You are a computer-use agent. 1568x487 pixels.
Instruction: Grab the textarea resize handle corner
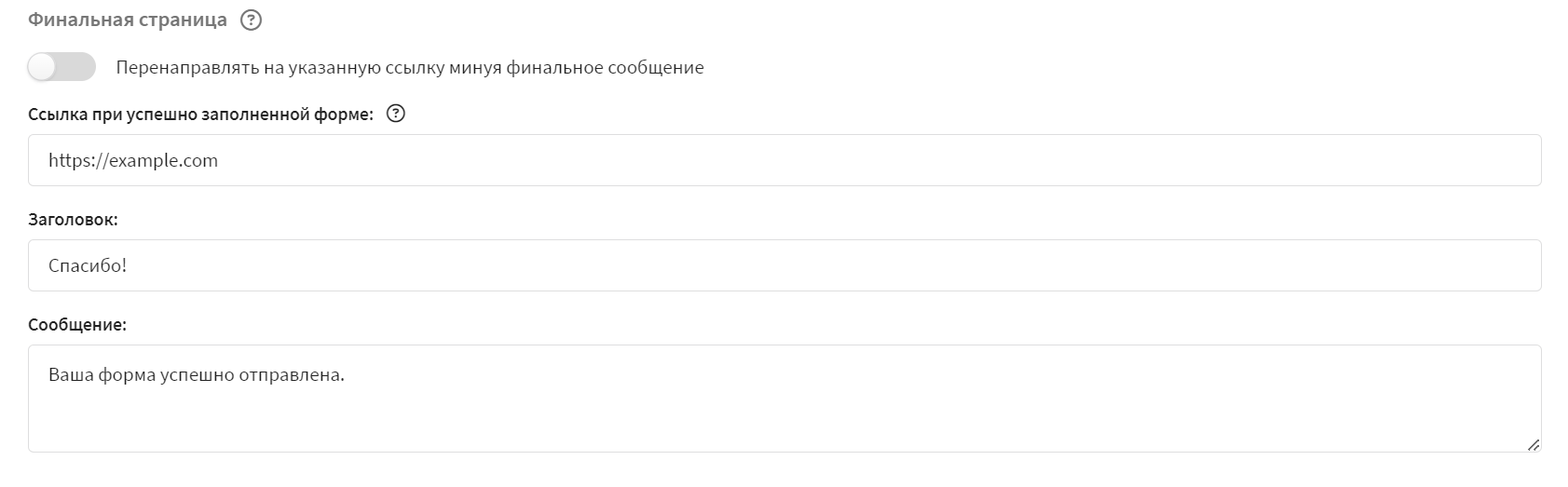tap(1533, 444)
